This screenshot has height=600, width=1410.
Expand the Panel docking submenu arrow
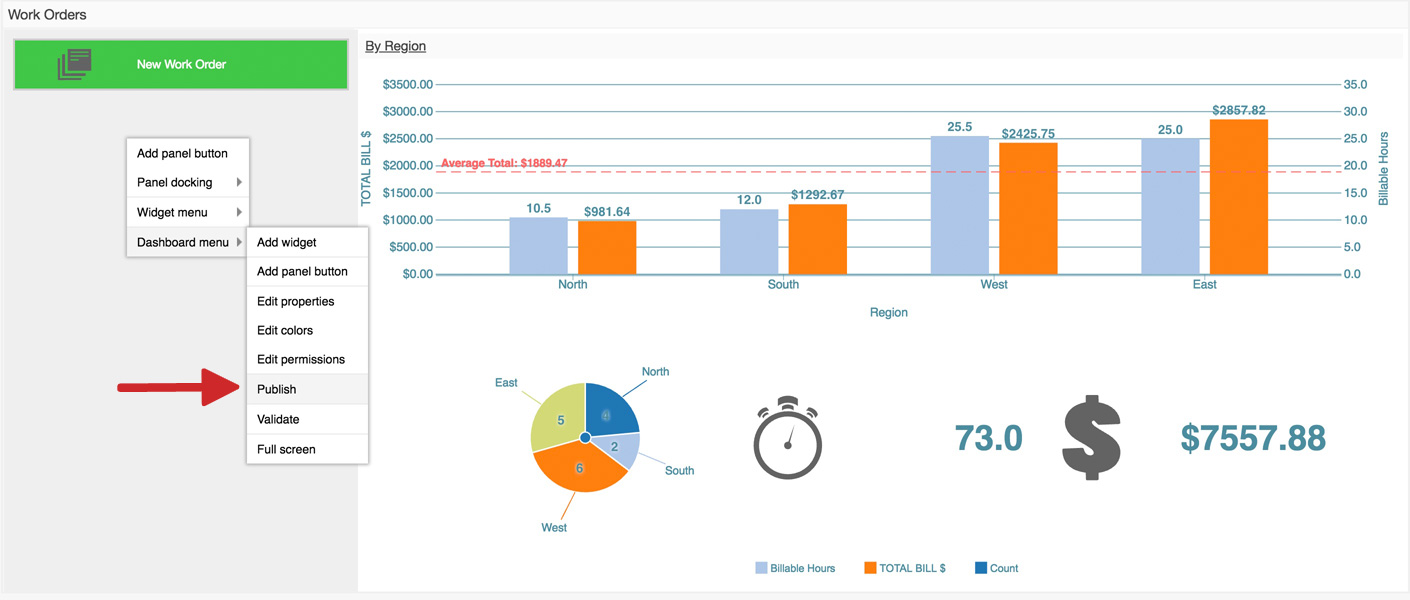(239, 182)
